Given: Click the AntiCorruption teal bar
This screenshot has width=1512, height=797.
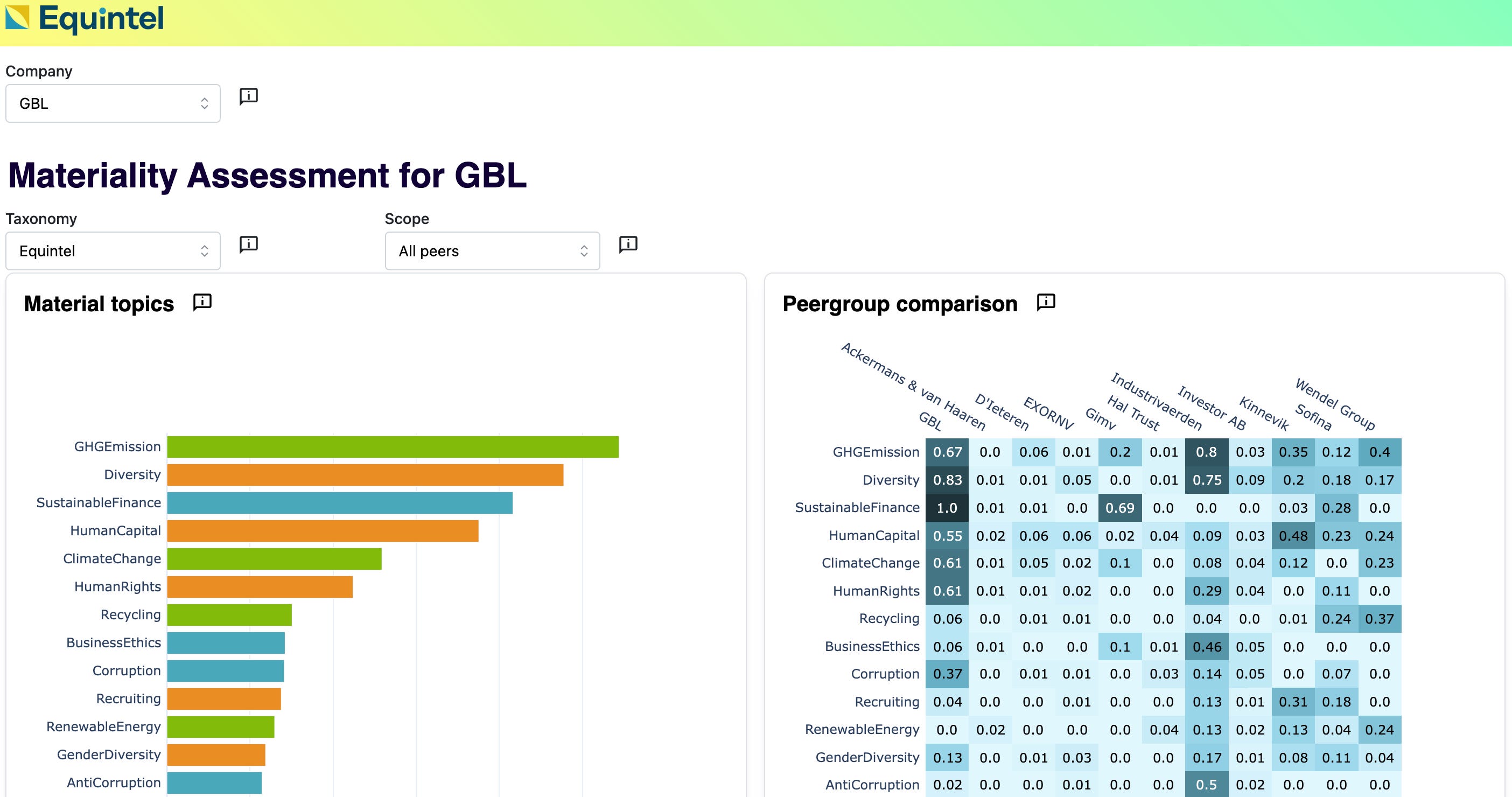Looking at the screenshot, I should pos(214,783).
